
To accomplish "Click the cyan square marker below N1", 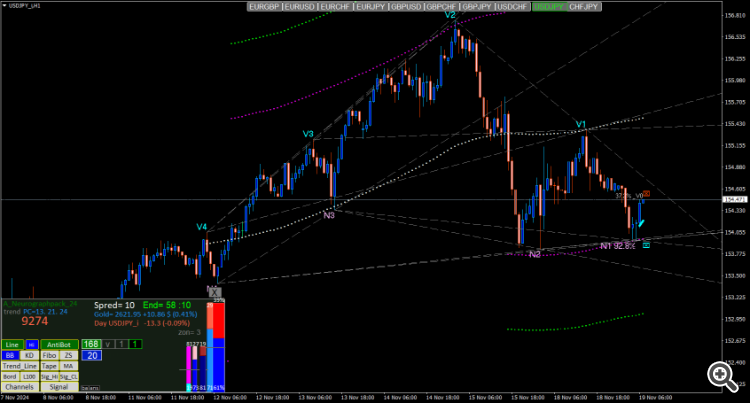I will (646, 245).
